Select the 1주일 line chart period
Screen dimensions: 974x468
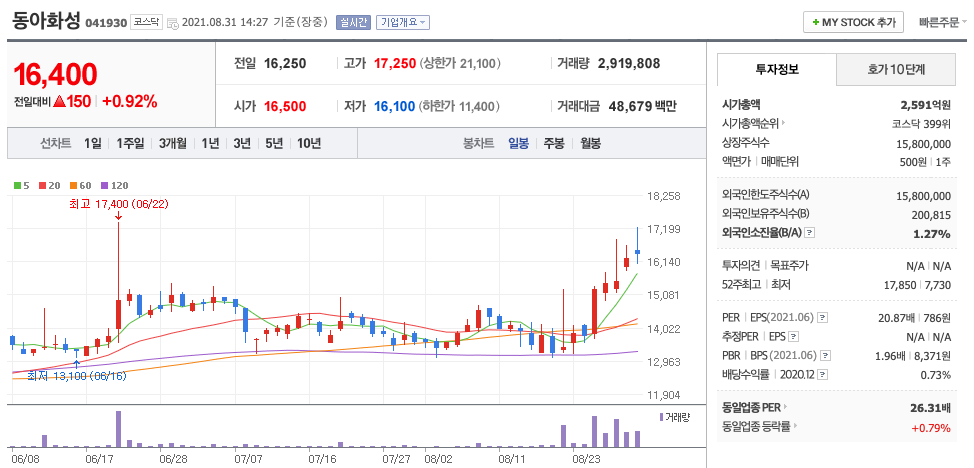pos(130,144)
